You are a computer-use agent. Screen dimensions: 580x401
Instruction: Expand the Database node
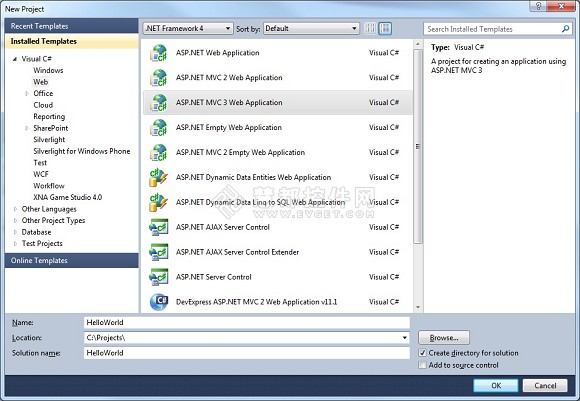(15, 232)
